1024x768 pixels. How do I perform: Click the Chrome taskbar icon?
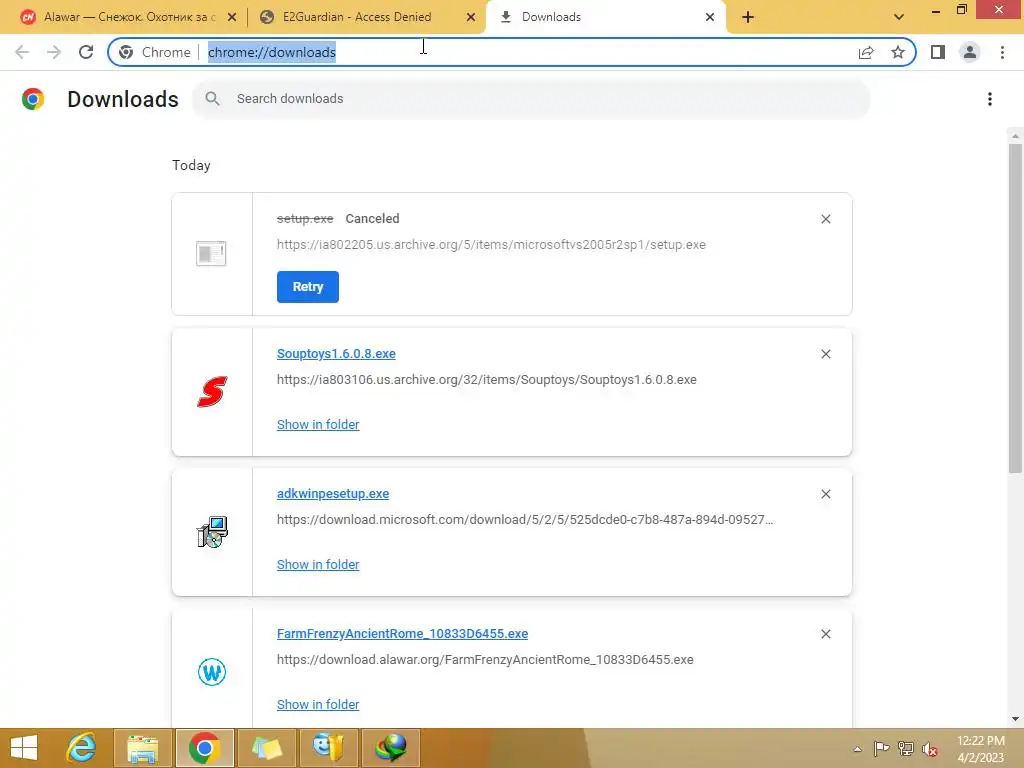pyautogui.click(x=204, y=748)
